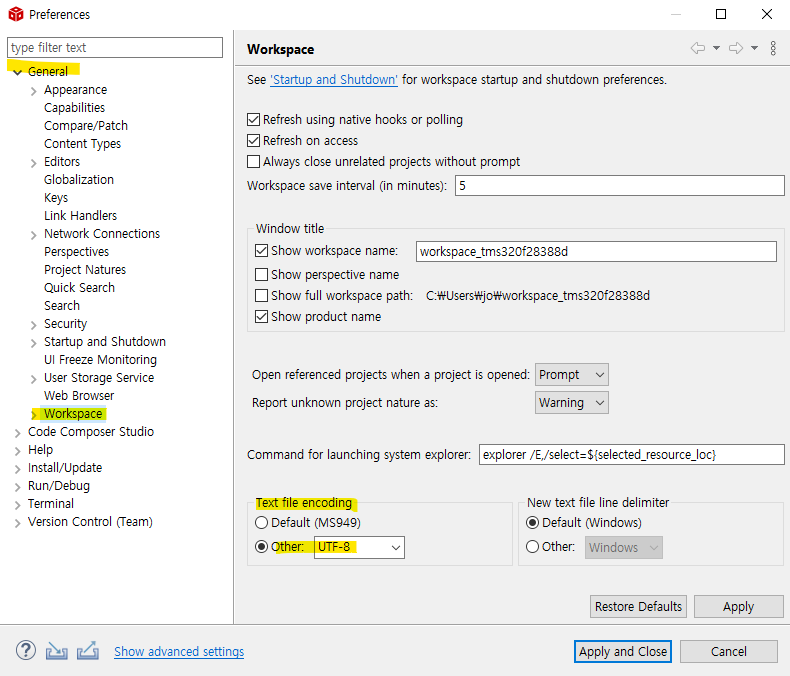Screen dimensions: 790x676
Task: Maximize the Preferences window
Action: tap(721, 14)
